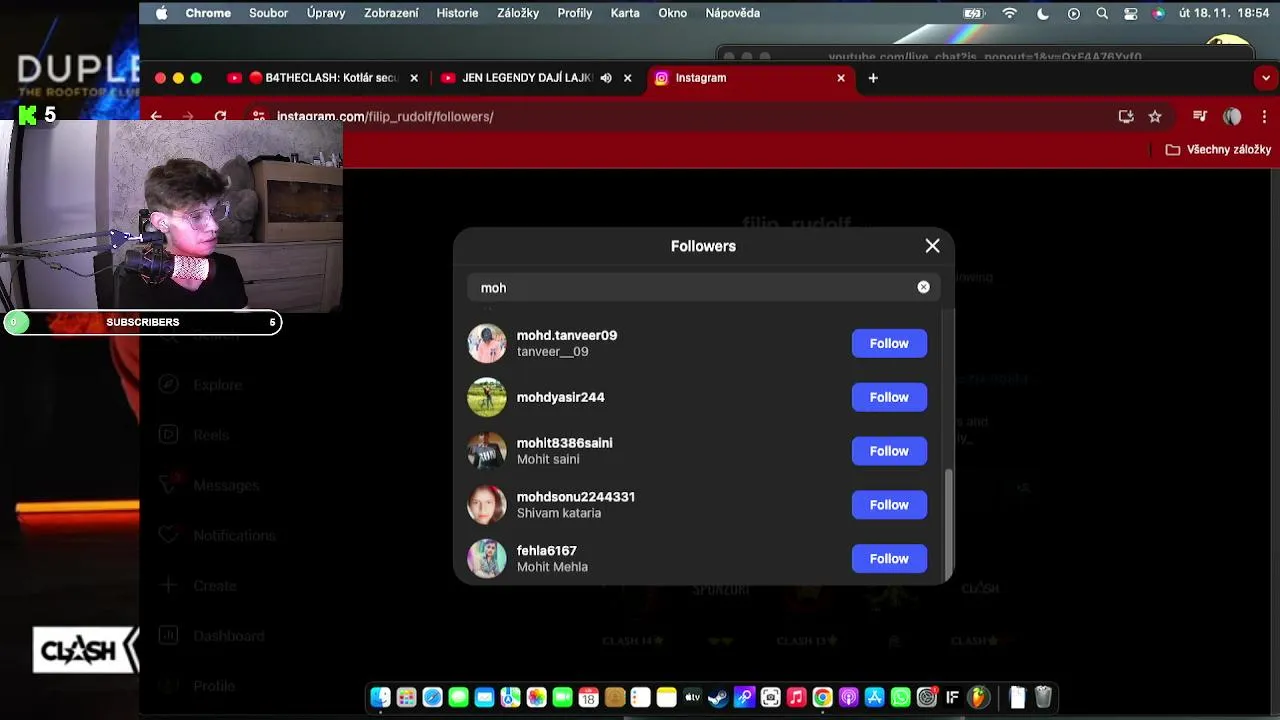Open the Úpravy menu
The width and height of the screenshot is (1280, 720).
pyautogui.click(x=326, y=13)
